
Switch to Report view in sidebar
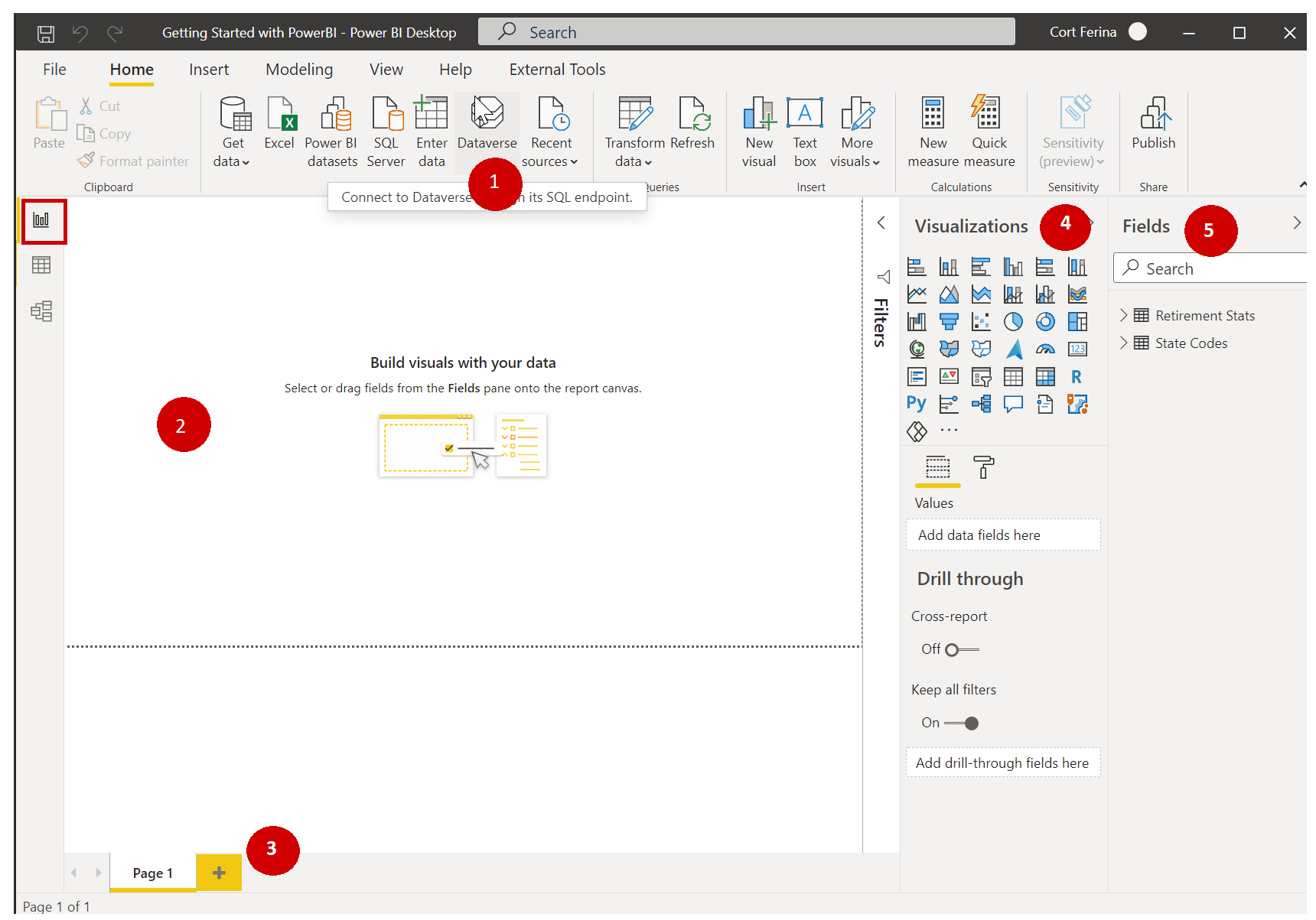point(41,221)
